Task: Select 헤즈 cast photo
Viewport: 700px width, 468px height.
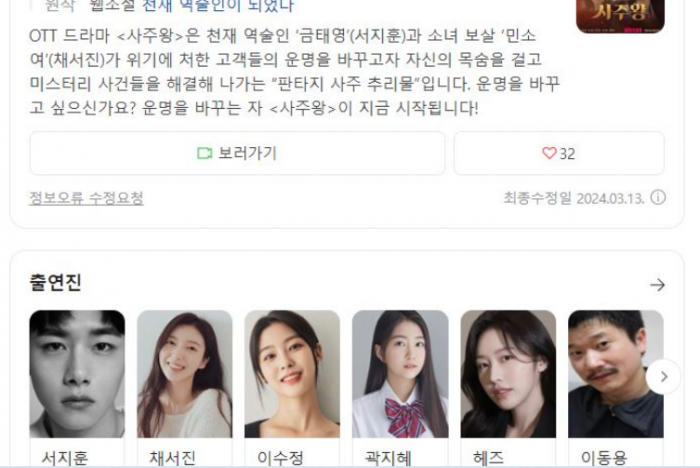Action: tap(508, 374)
